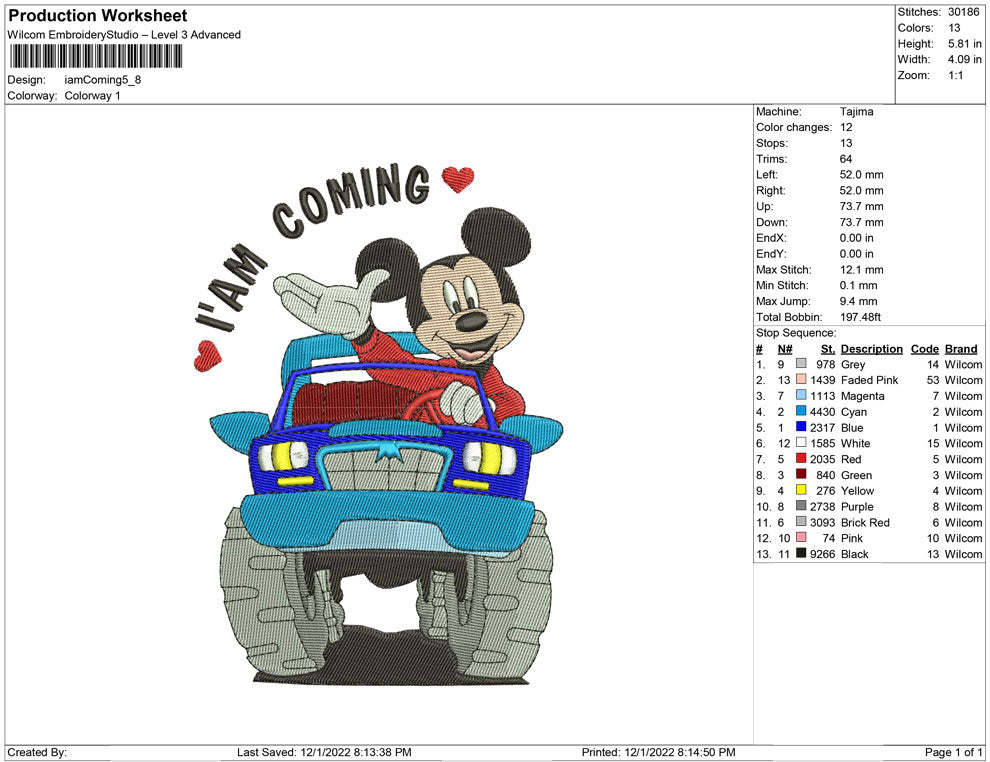Click the barcode below the software name
The width and height of the screenshot is (990, 762).
click(96, 56)
